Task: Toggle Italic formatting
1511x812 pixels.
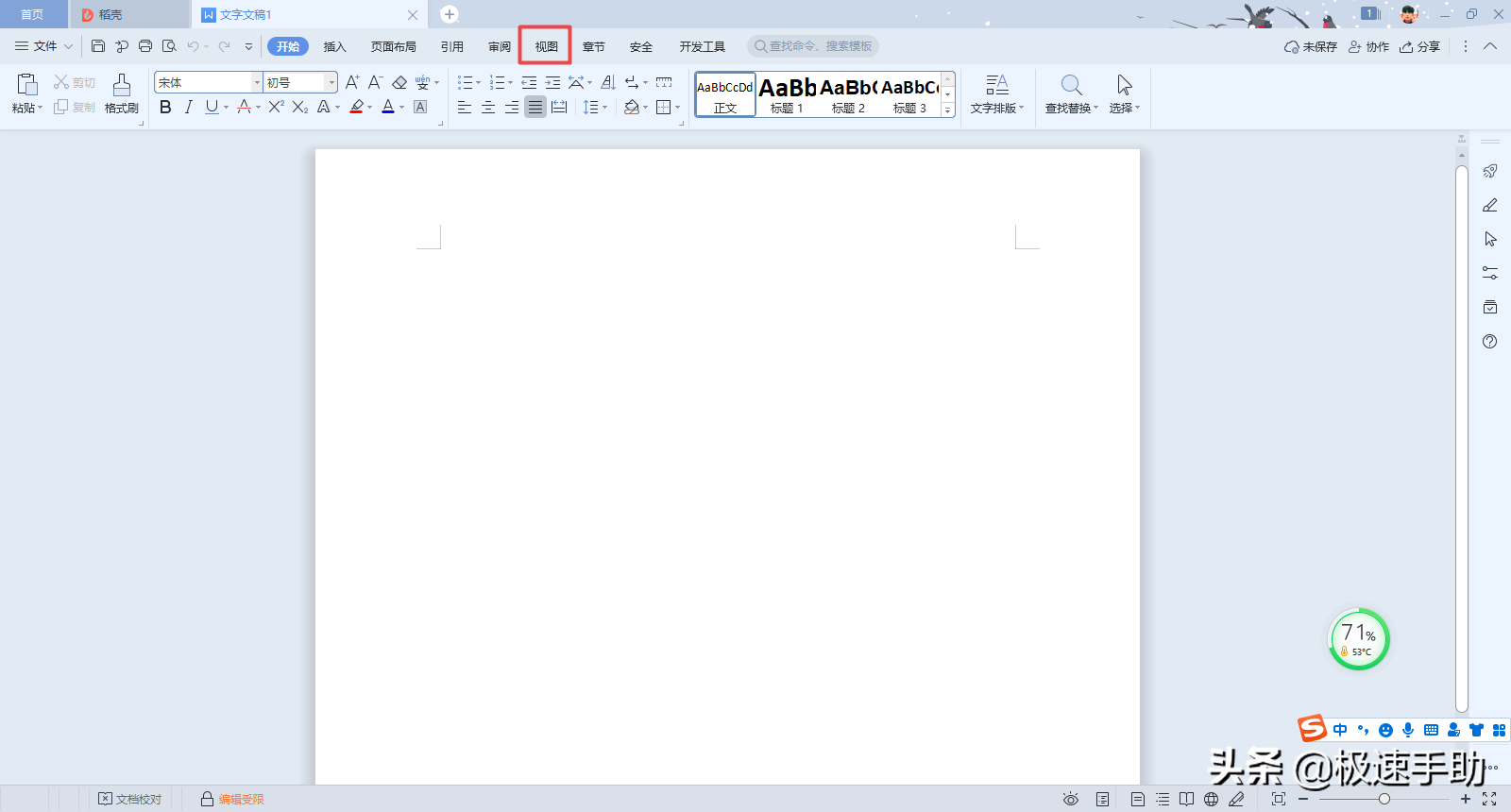Action: [189, 107]
